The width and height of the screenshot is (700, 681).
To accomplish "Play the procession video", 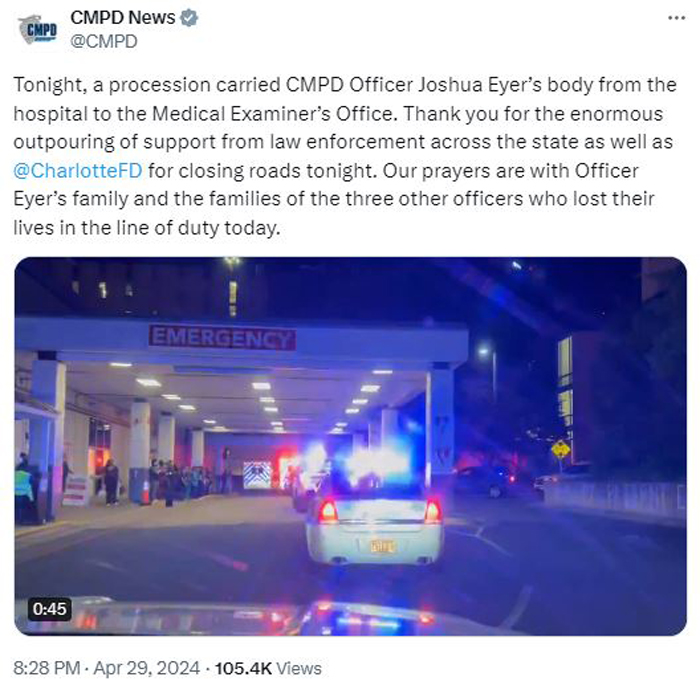I will click(350, 446).
